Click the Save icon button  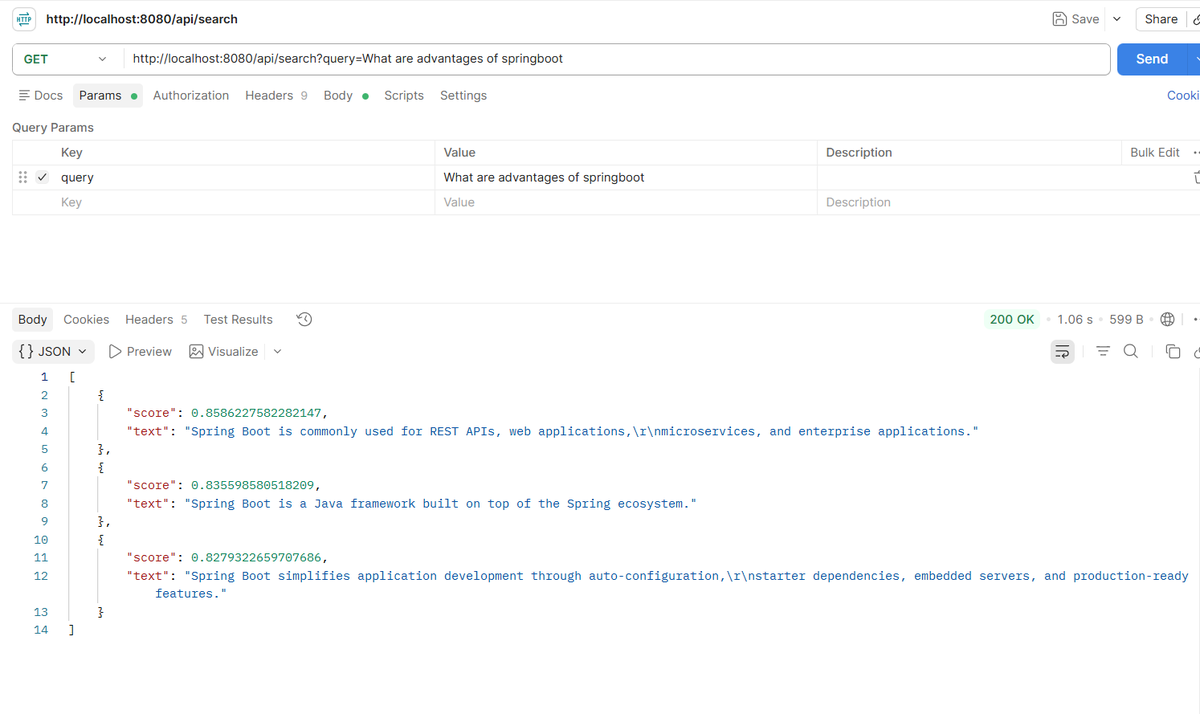pyautogui.click(x=1076, y=19)
